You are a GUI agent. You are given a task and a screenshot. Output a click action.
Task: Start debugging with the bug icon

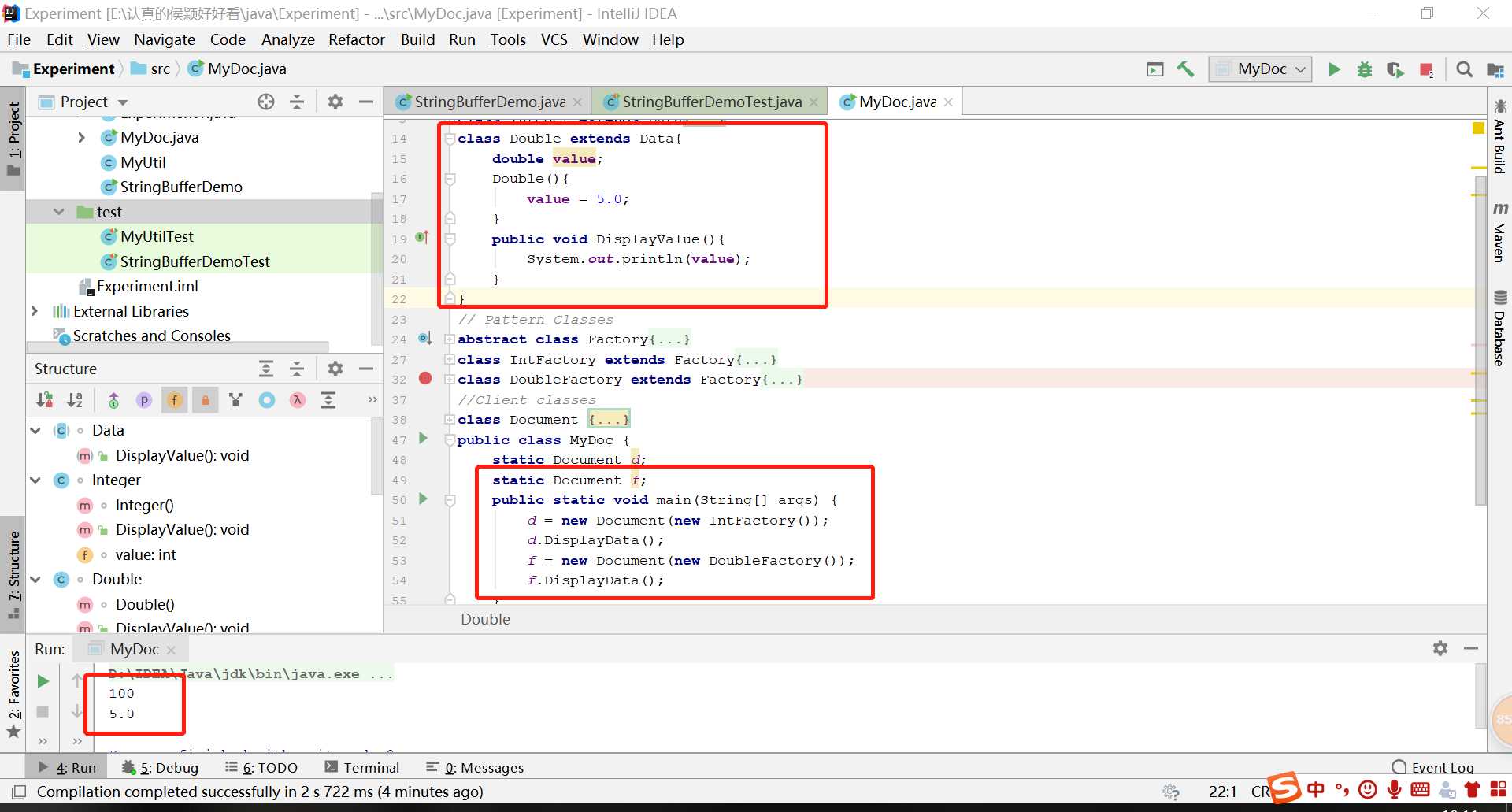pyautogui.click(x=1365, y=69)
